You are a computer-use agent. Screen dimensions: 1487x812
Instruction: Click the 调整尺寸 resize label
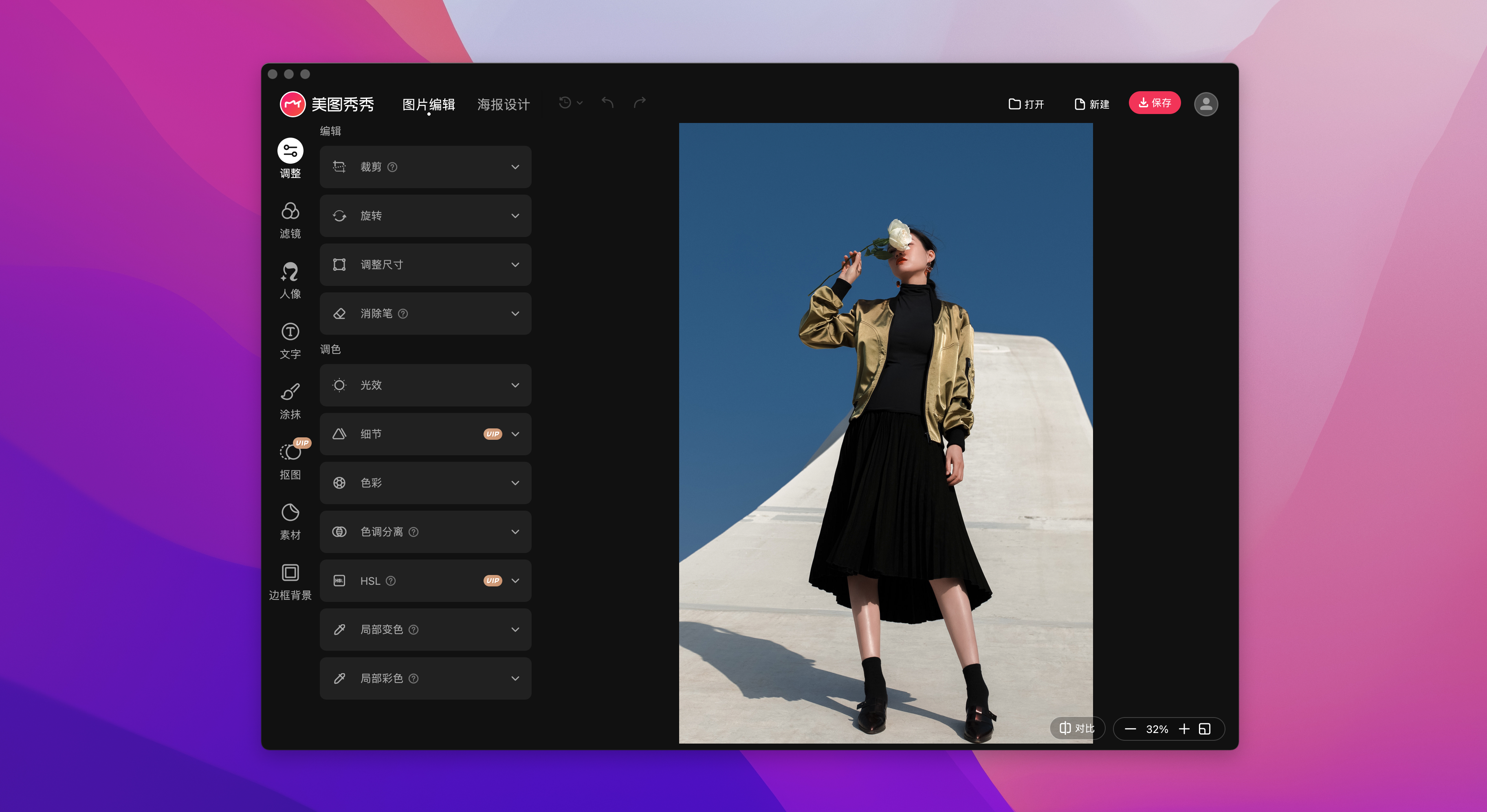[382, 264]
